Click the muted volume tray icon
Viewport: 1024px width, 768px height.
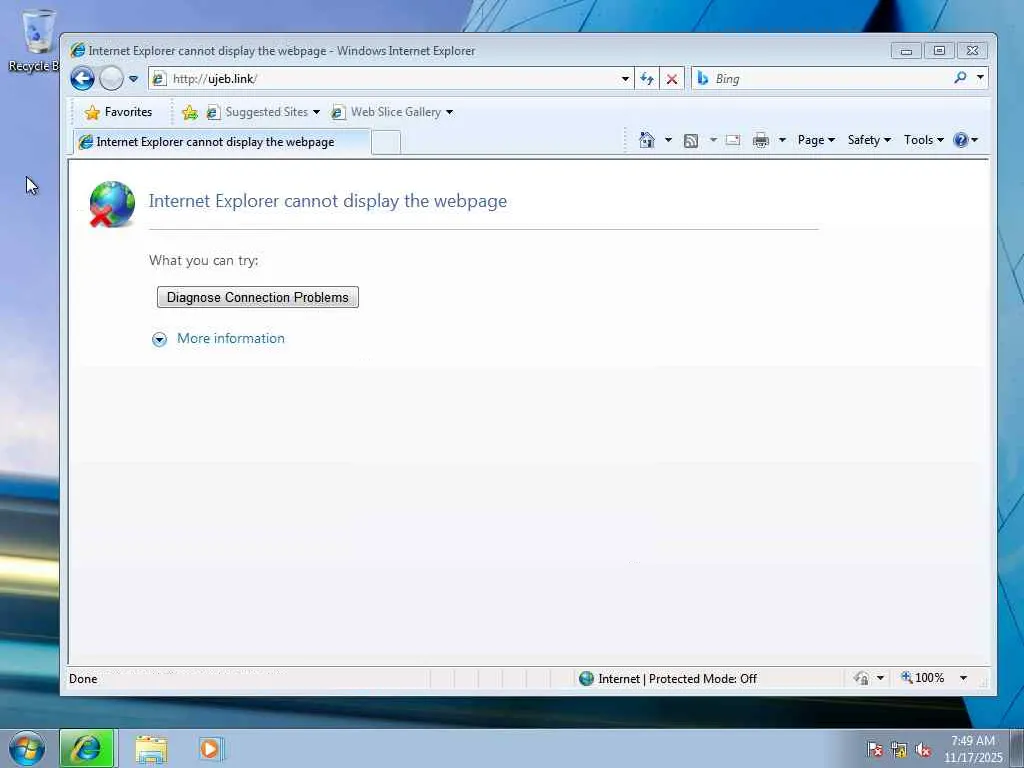pos(922,750)
